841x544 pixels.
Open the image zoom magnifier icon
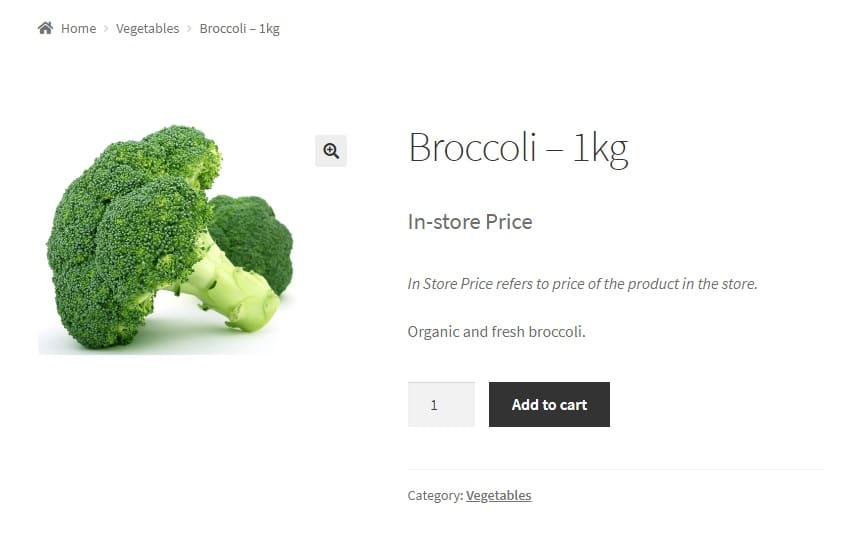click(x=331, y=151)
